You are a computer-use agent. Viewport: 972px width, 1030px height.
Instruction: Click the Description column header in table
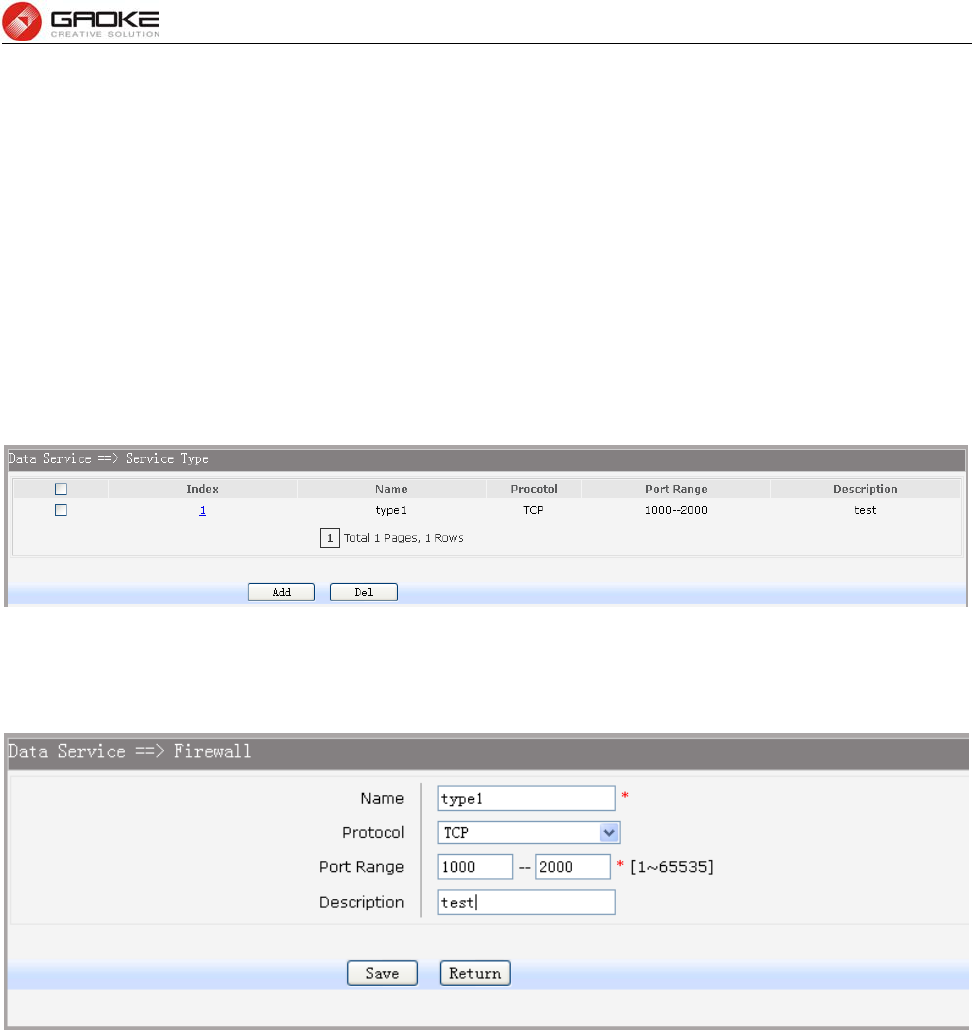click(865, 489)
